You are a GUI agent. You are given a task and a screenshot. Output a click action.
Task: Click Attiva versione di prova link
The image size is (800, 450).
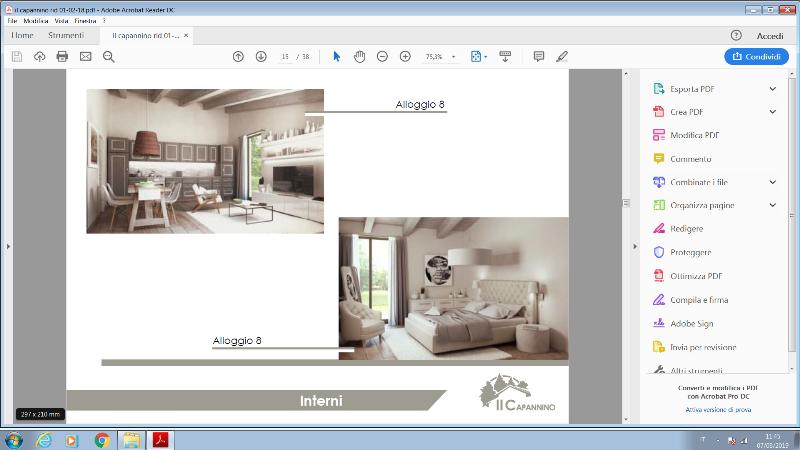coord(718,410)
